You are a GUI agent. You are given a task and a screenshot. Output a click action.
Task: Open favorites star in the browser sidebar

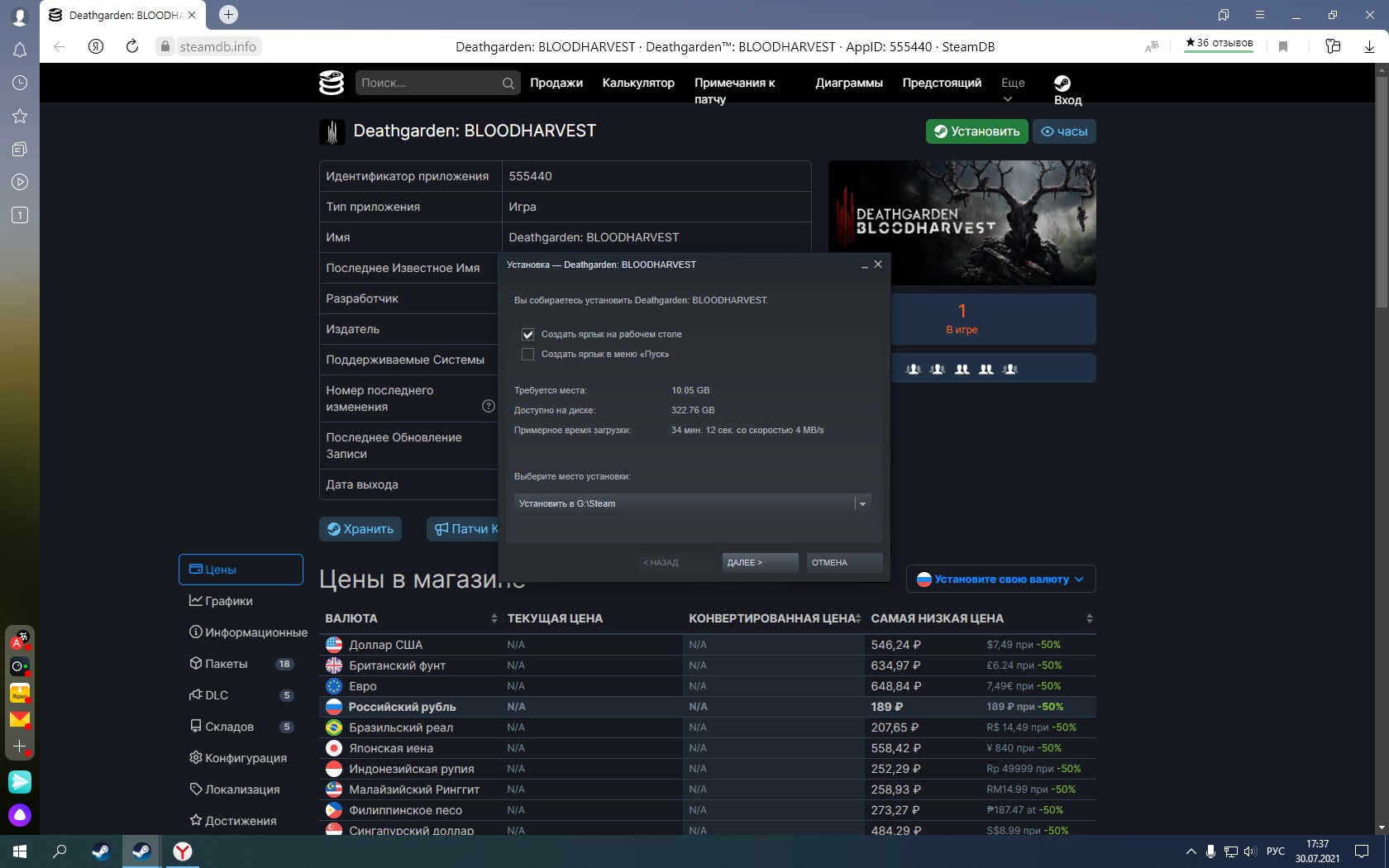pyautogui.click(x=20, y=116)
